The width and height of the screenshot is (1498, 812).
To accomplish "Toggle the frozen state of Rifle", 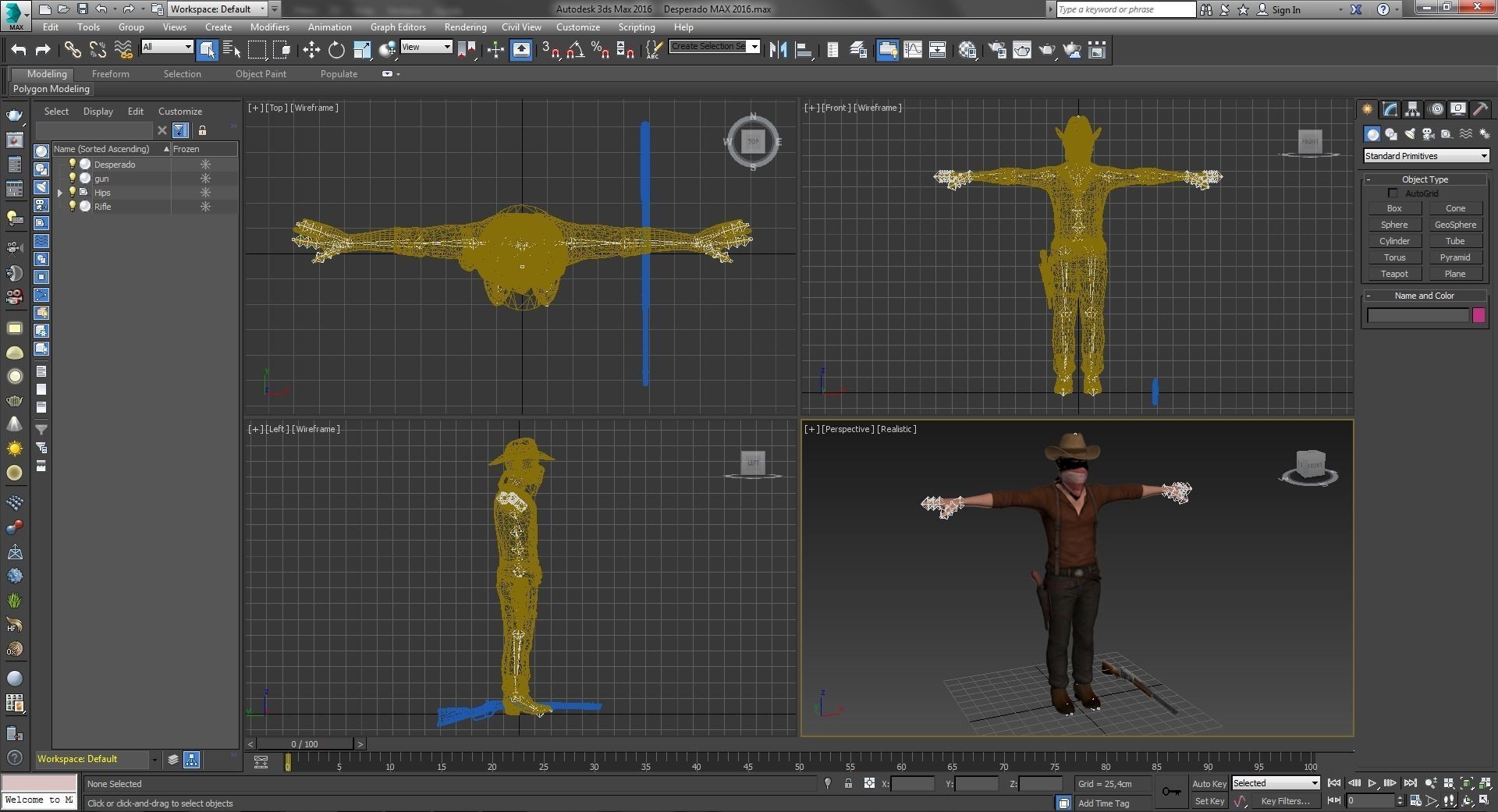I will [x=205, y=207].
